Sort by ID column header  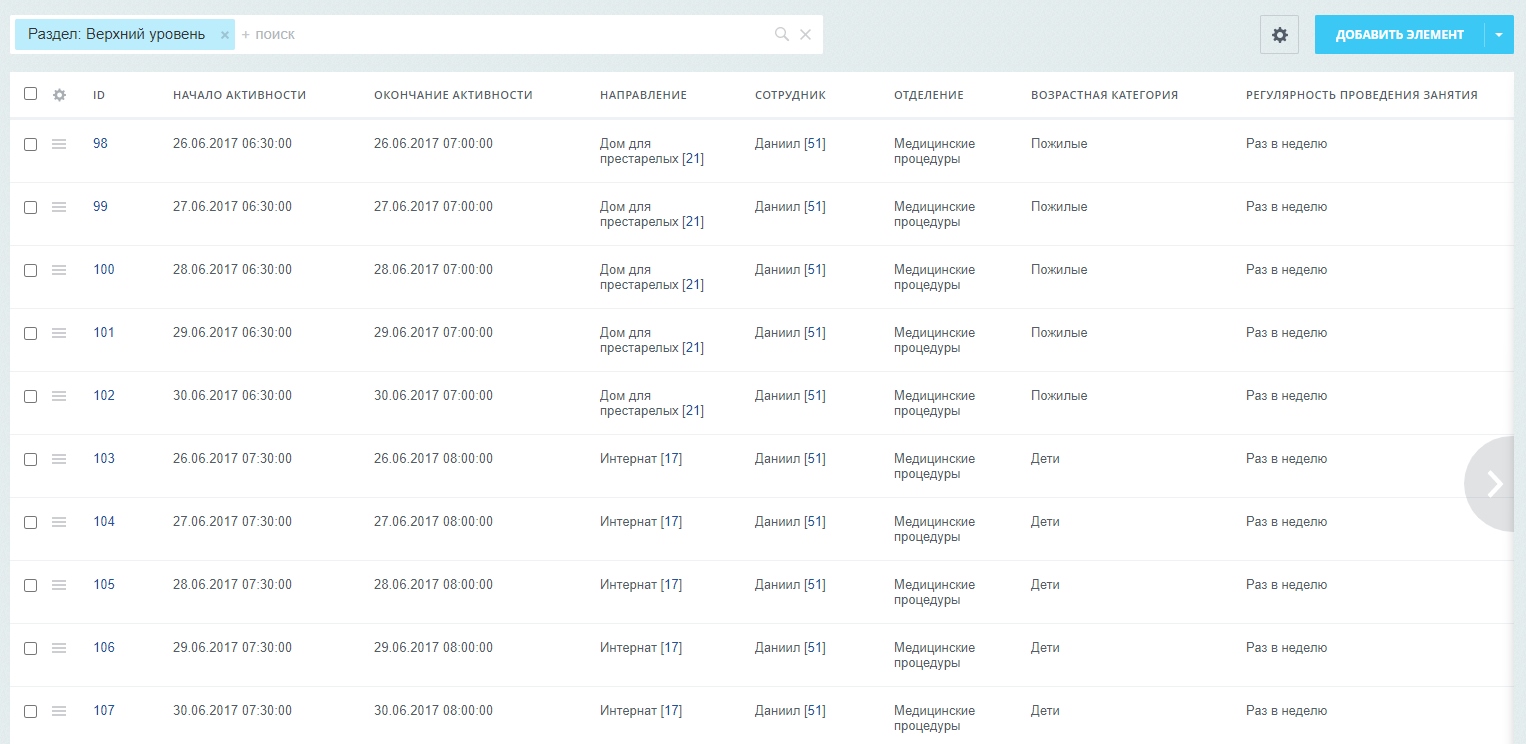99,95
